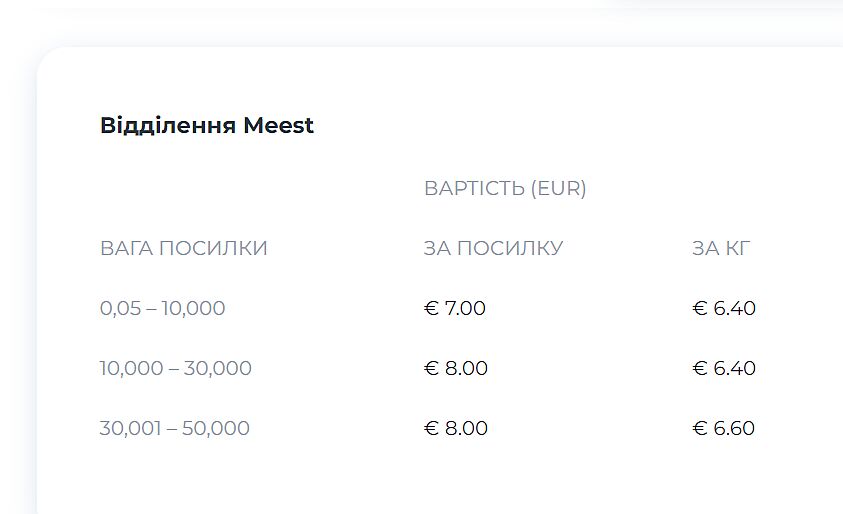This screenshot has height=514, width=843.
Task: Click the ВАРТІСТЬ (EUR) header
Action: point(505,188)
